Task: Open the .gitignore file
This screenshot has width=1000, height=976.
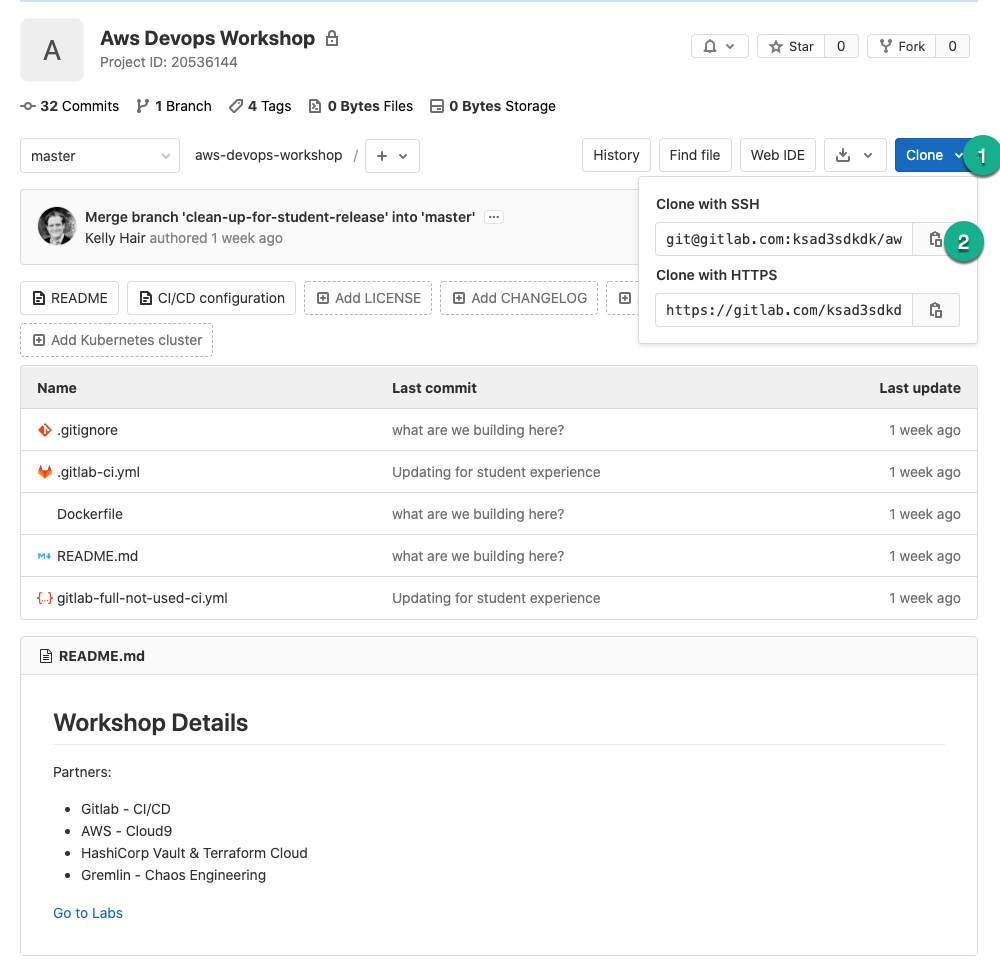Action: click(x=87, y=430)
